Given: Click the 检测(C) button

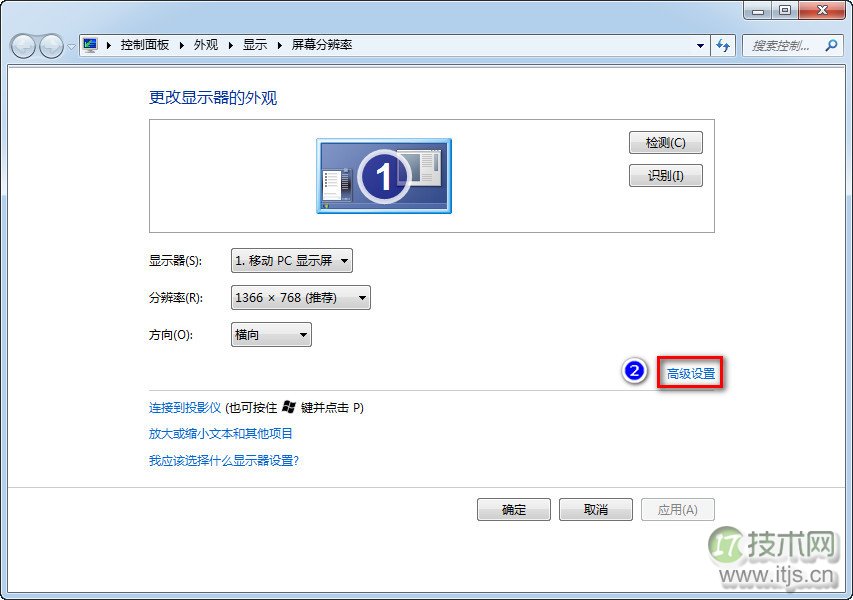Looking at the screenshot, I should [665, 143].
